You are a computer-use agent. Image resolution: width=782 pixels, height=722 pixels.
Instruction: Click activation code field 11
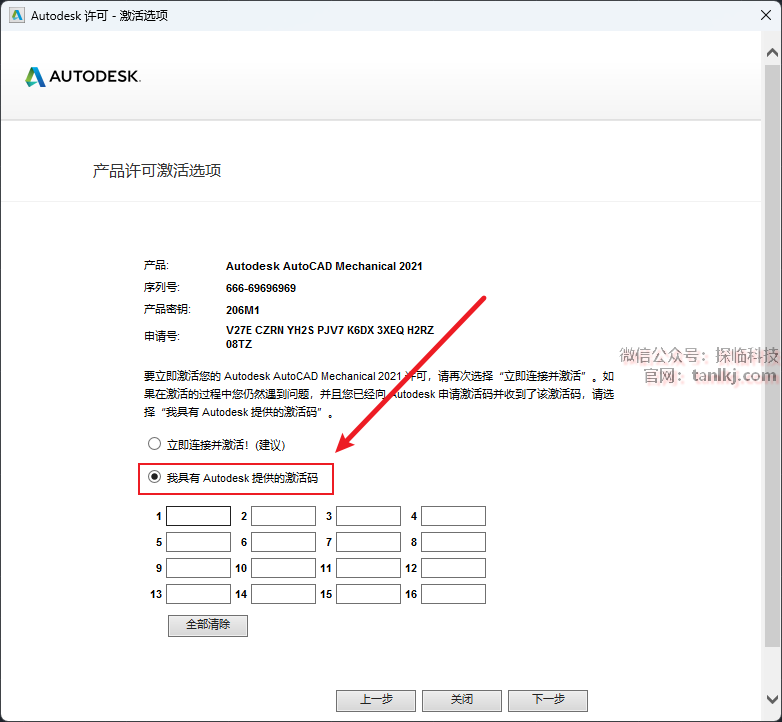[369, 568]
